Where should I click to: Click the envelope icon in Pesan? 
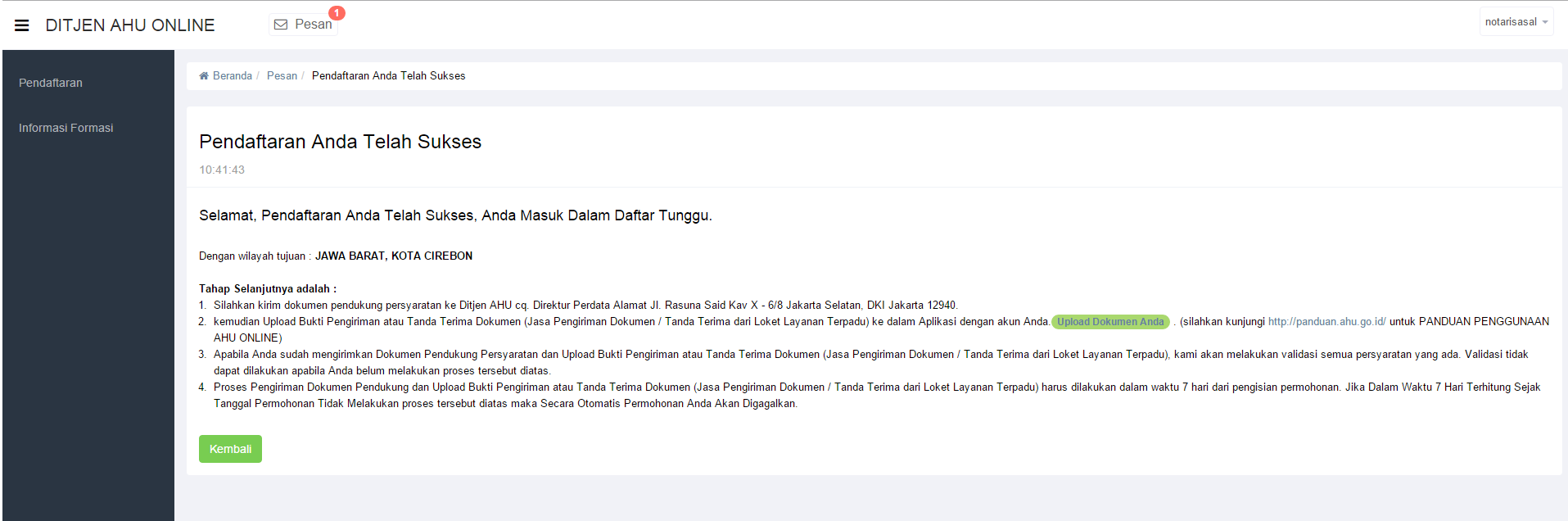(x=281, y=25)
